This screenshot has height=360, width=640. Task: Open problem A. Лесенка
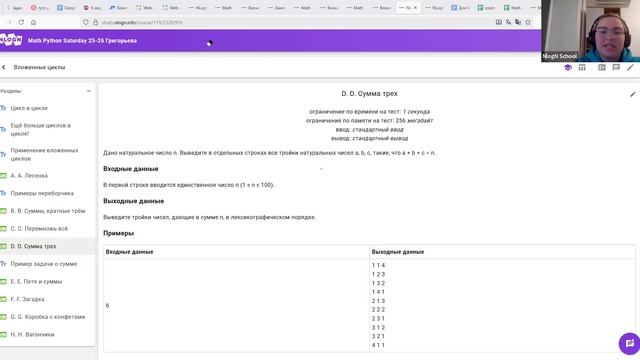pos(29,176)
